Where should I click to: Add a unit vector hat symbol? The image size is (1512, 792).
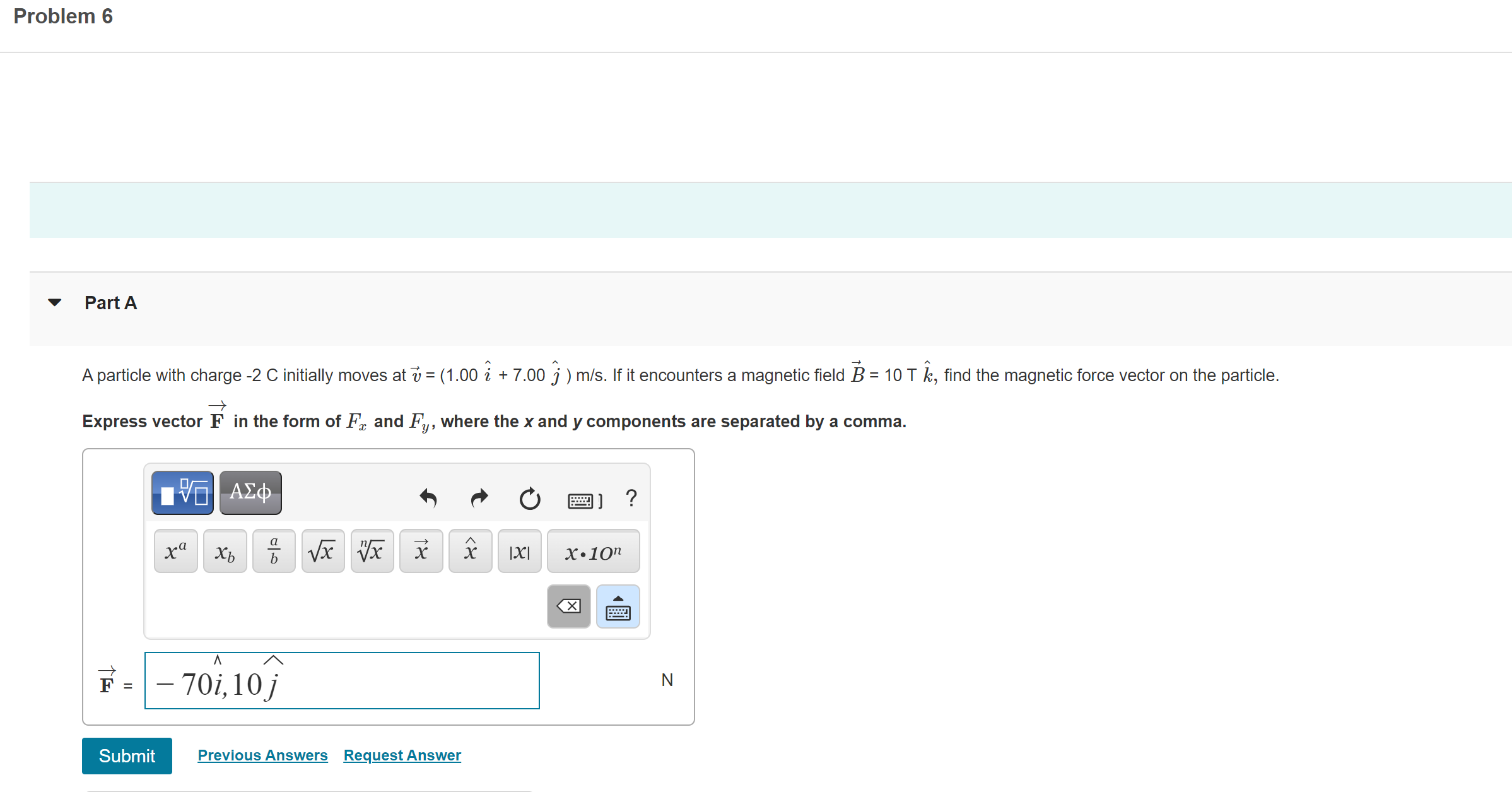coord(470,550)
